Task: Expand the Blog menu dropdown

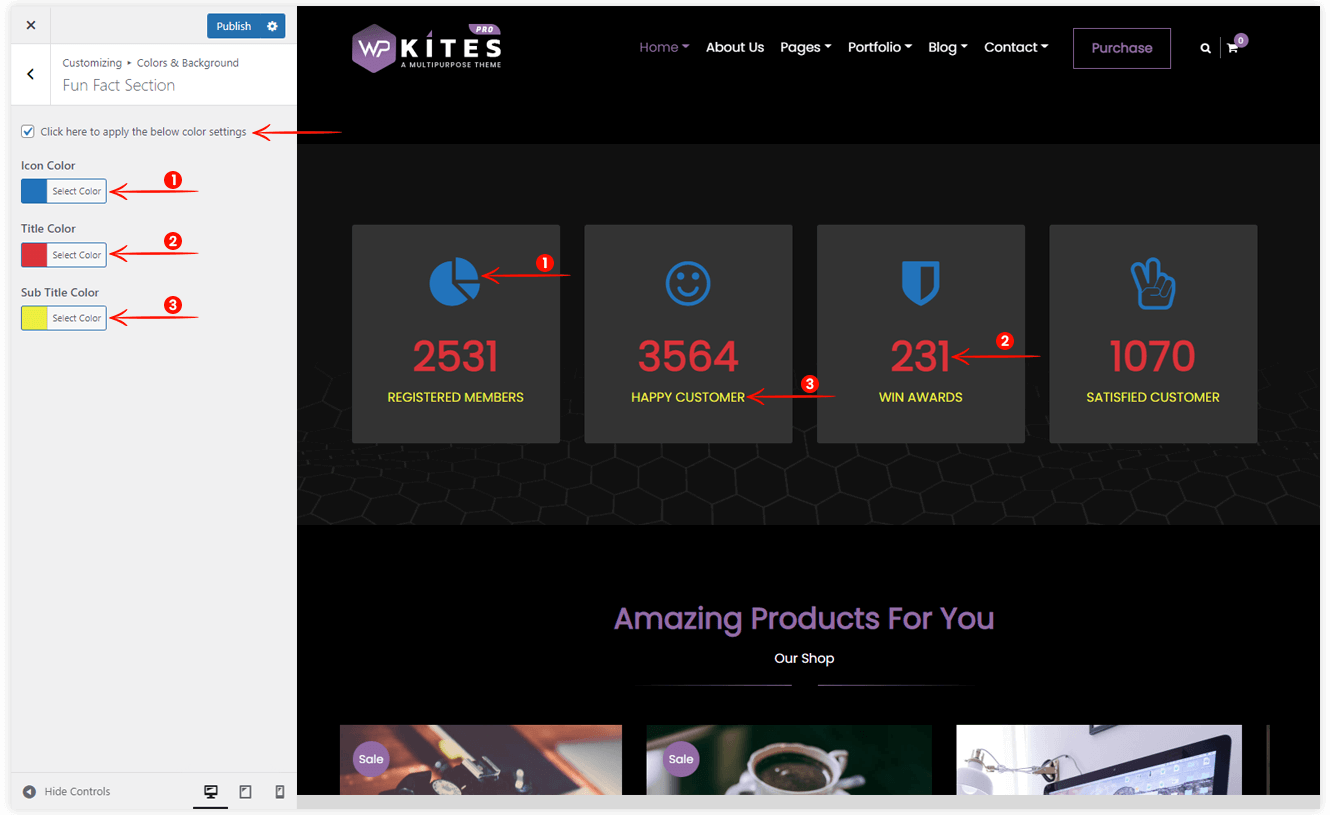Action: [x=948, y=47]
